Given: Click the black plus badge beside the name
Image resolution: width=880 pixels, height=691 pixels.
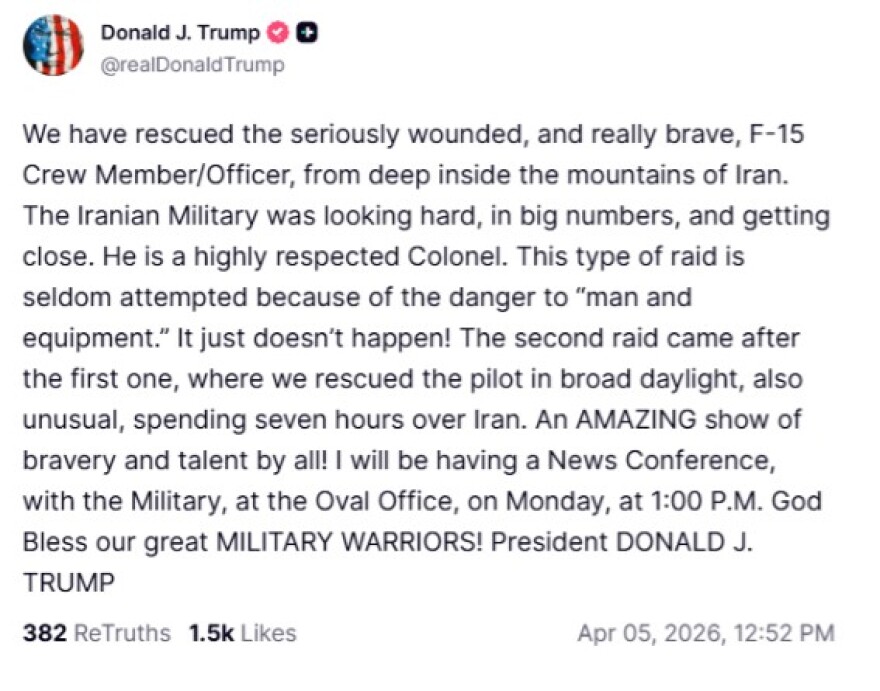Looking at the screenshot, I should [x=308, y=33].
